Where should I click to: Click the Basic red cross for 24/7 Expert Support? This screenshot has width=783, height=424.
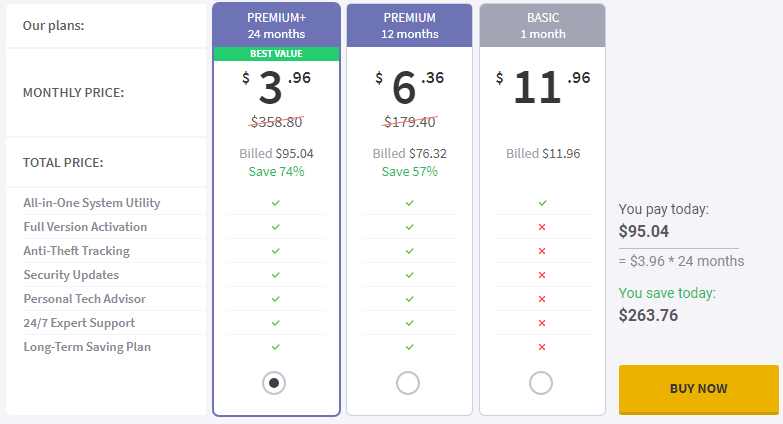click(542, 323)
